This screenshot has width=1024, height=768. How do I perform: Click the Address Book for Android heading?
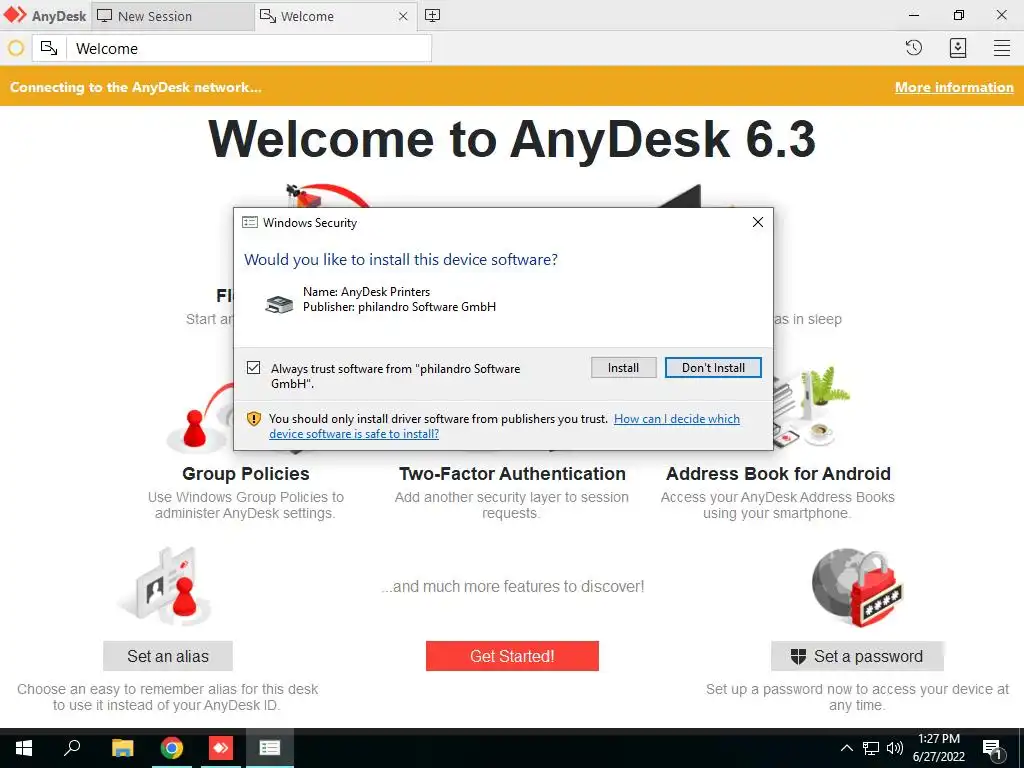click(x=778, y=473)
